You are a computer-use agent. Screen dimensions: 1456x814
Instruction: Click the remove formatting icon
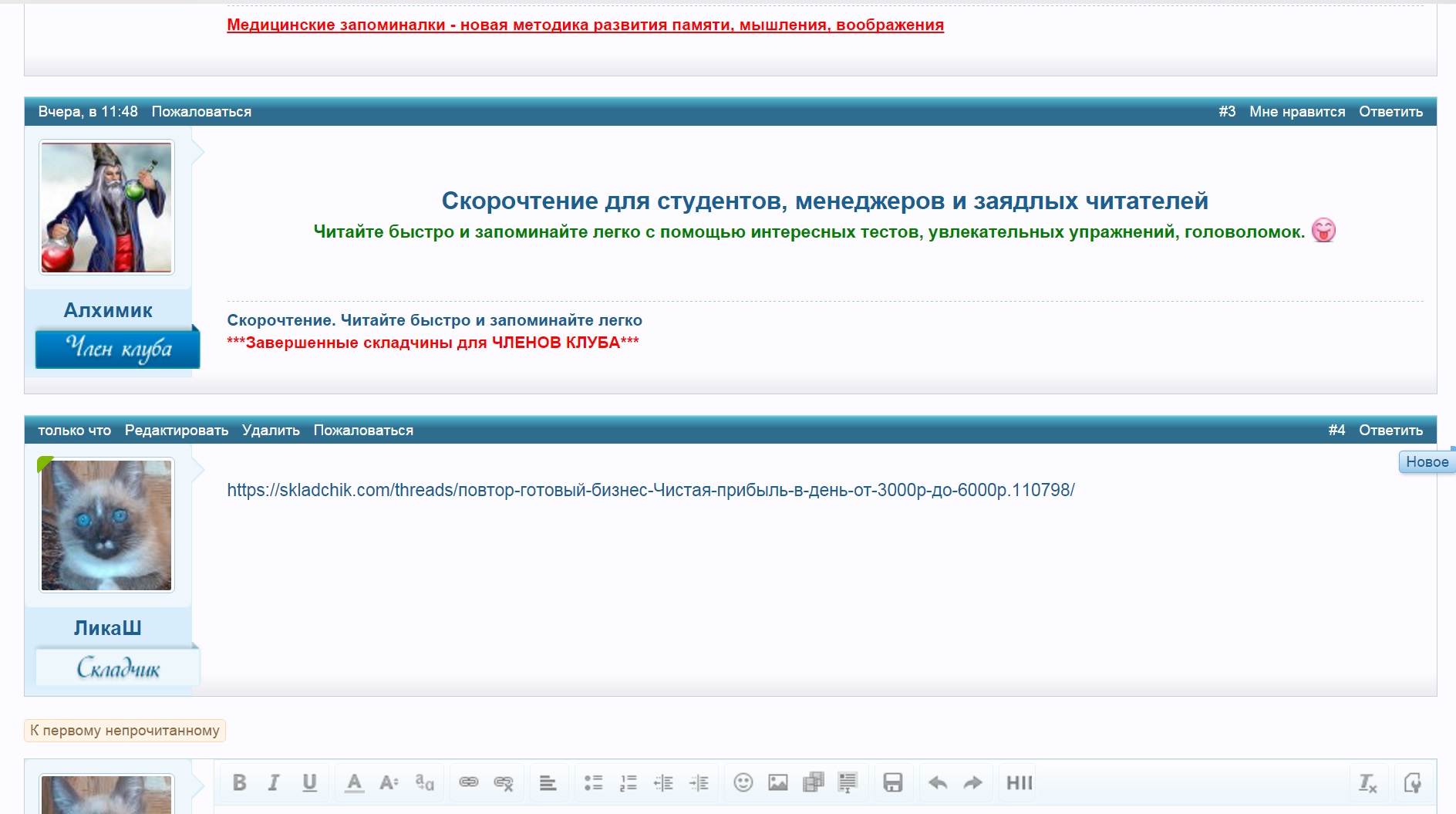(x=1367, y=782)
